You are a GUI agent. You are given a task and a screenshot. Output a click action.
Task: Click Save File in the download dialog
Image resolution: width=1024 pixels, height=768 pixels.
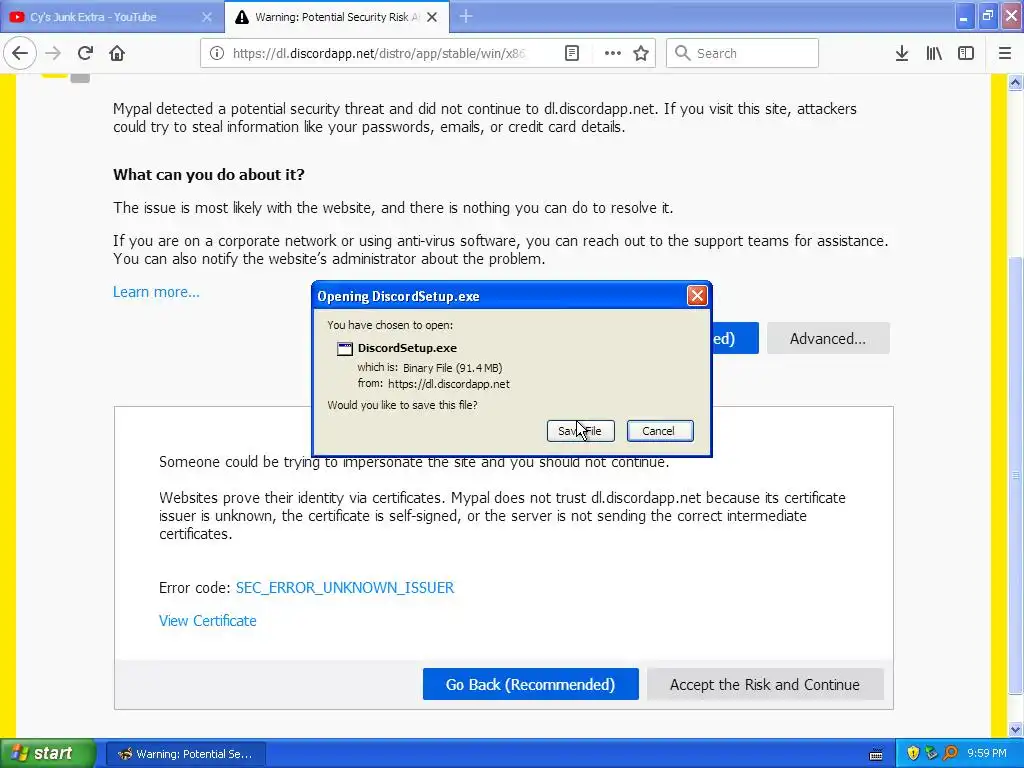tap(581, 431)
